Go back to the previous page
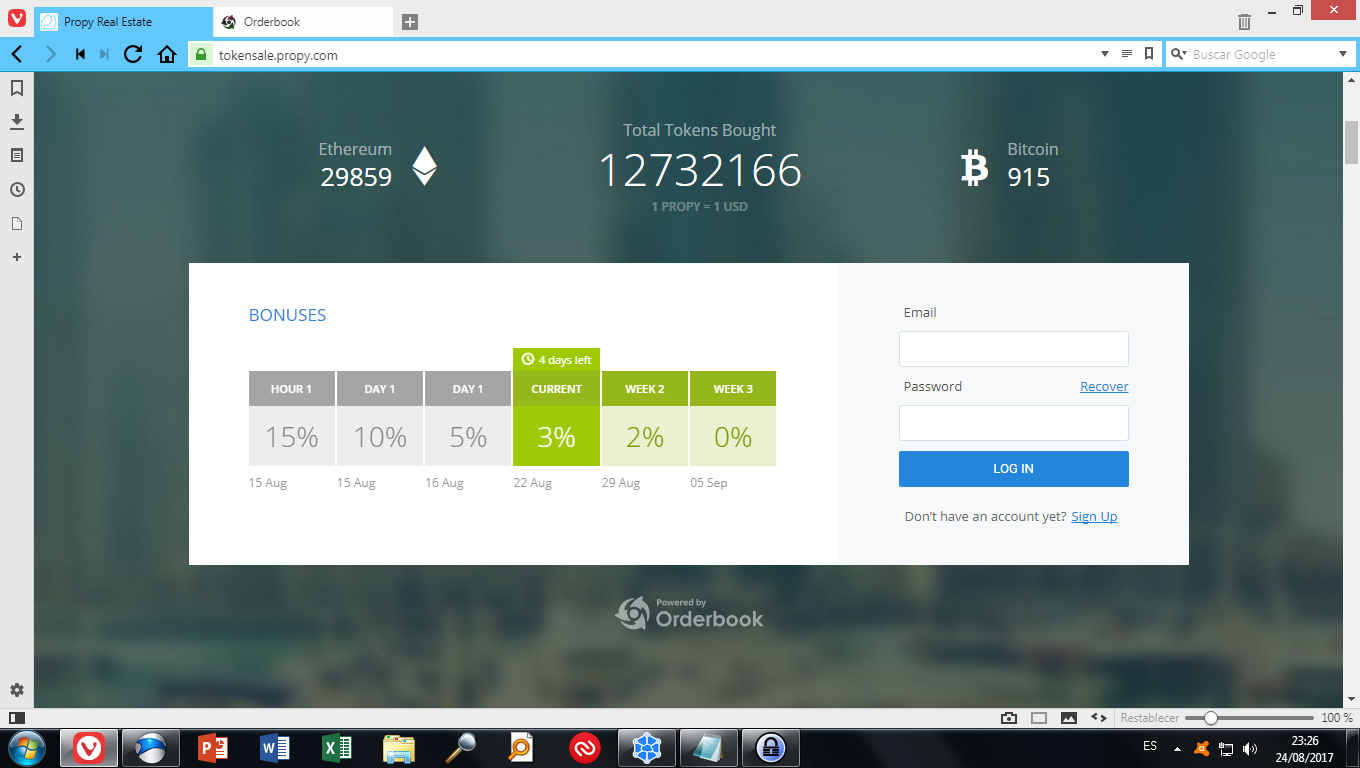This screenshot has width=1360, height=768. tap(17, 54)
